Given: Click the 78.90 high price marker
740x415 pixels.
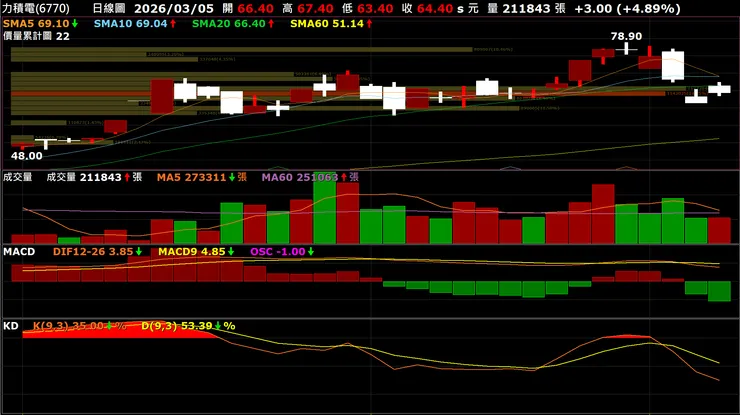Looking at the screenshot, I should [x=626, y=36].
